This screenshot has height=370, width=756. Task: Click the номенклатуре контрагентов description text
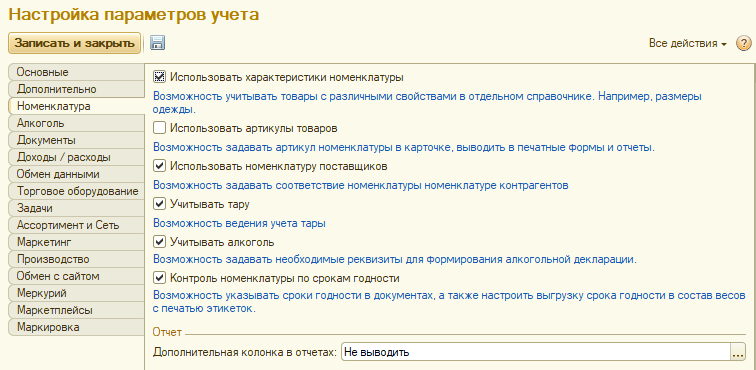(361, 185)
